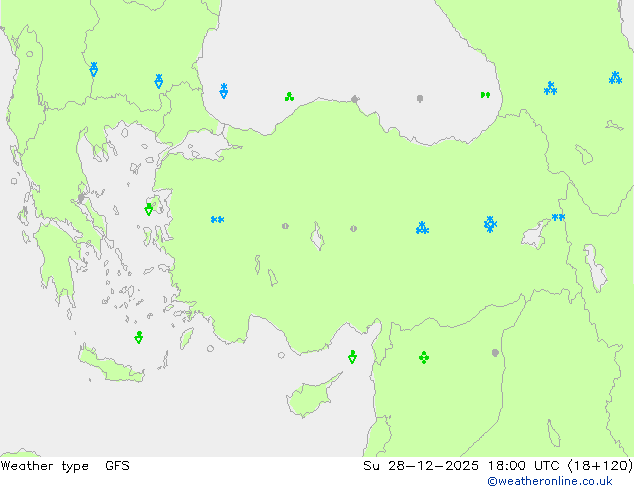634x490 pixels.
Task: Click blue double-snowflake symbol near Lake Van
Action: [x=558, y=218]
